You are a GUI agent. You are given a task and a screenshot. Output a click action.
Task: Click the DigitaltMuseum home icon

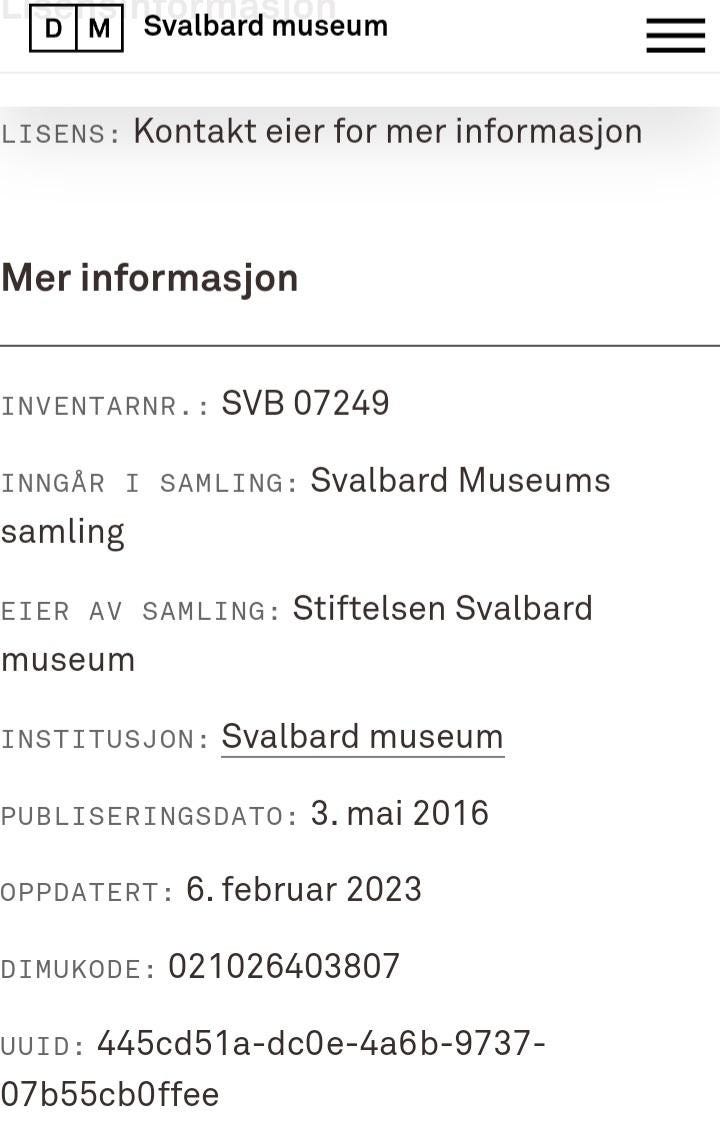(x=77, y=27)
